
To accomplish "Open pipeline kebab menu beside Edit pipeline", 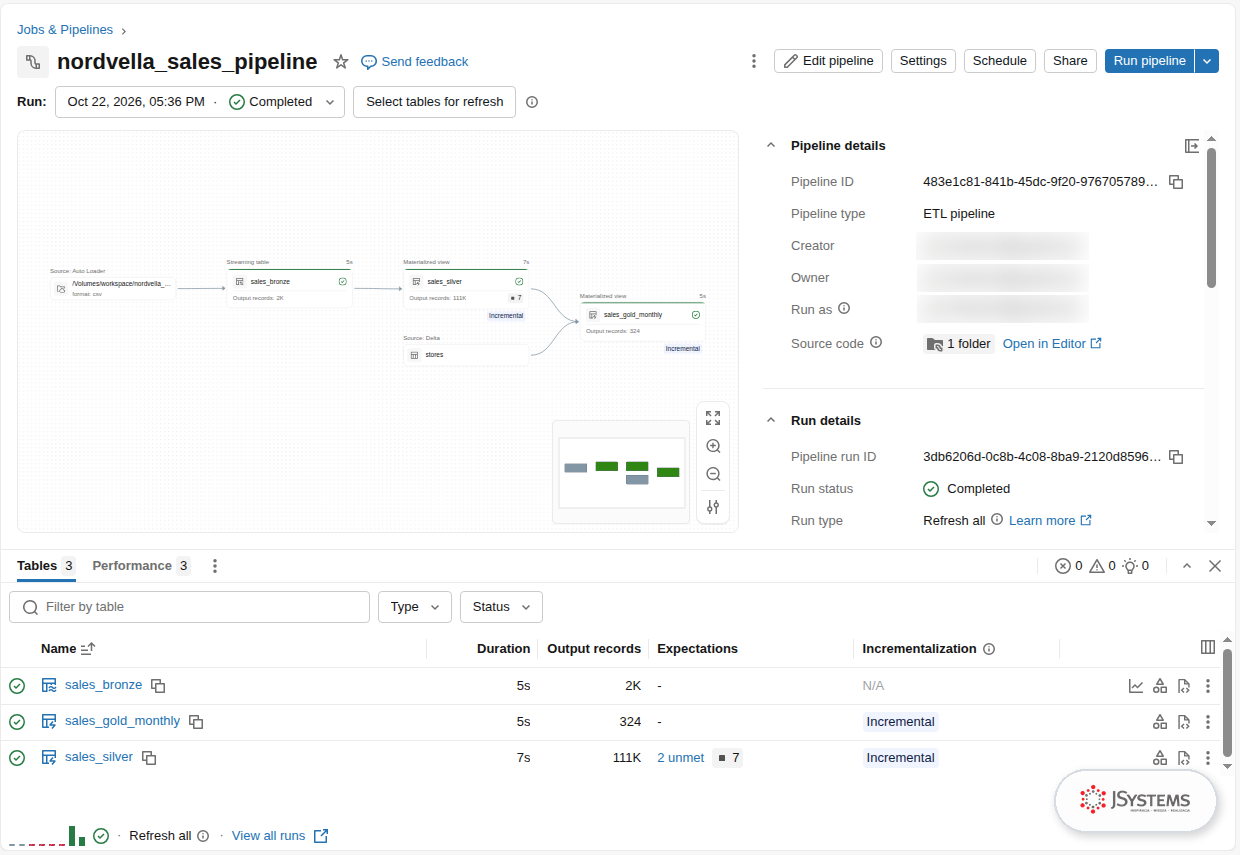I will tap(754, 61).
